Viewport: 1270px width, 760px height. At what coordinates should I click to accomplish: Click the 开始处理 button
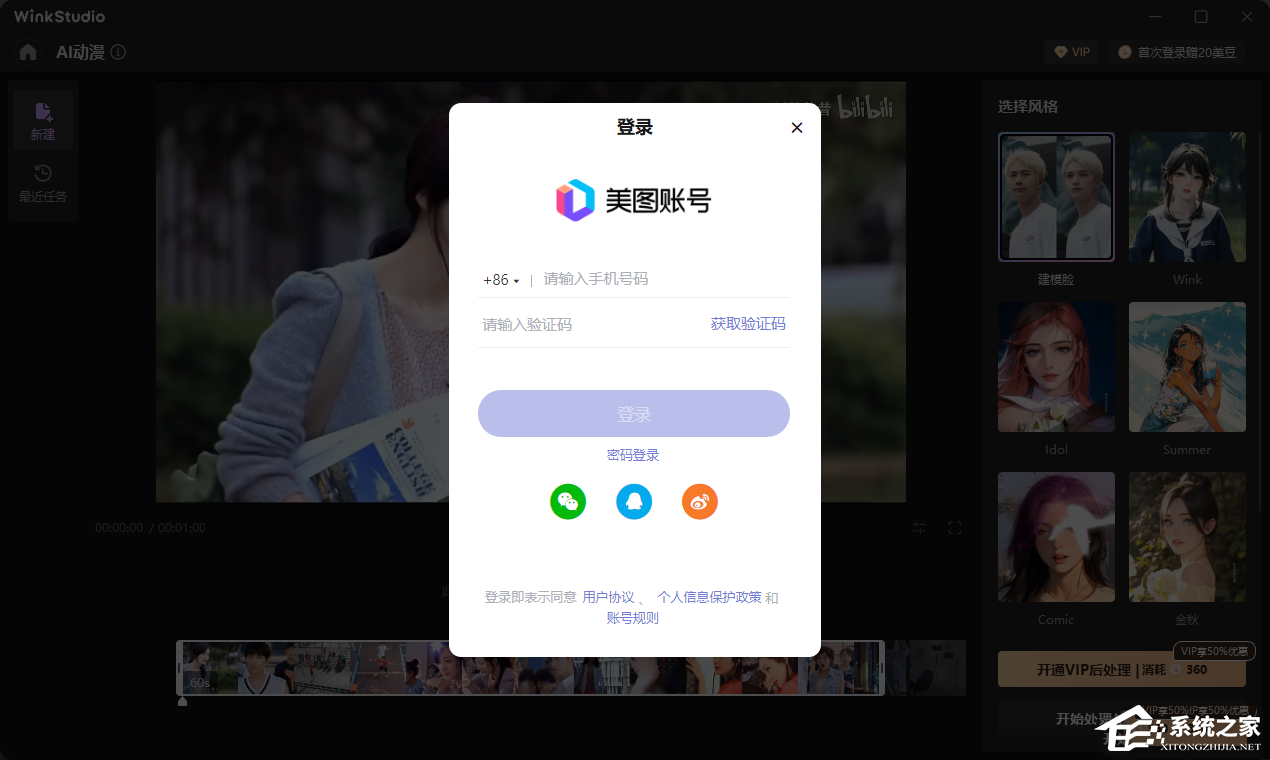[1122, 718]
